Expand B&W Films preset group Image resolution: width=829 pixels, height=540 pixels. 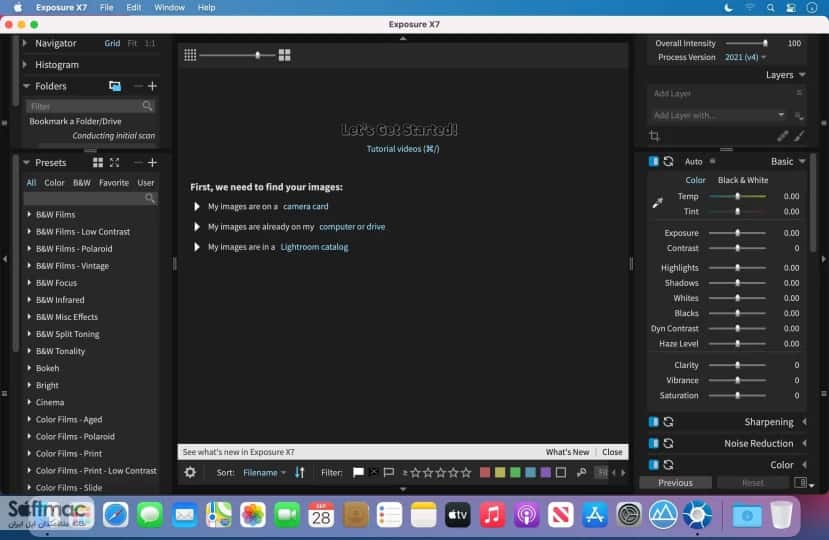click(x=29, y=214)
